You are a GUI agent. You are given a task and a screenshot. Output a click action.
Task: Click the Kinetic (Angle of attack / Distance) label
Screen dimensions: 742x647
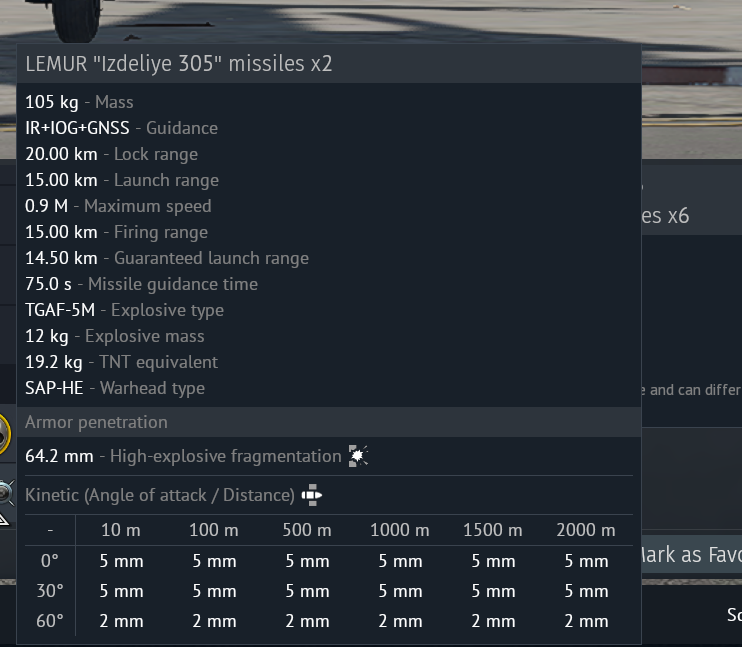click(160, 495)
